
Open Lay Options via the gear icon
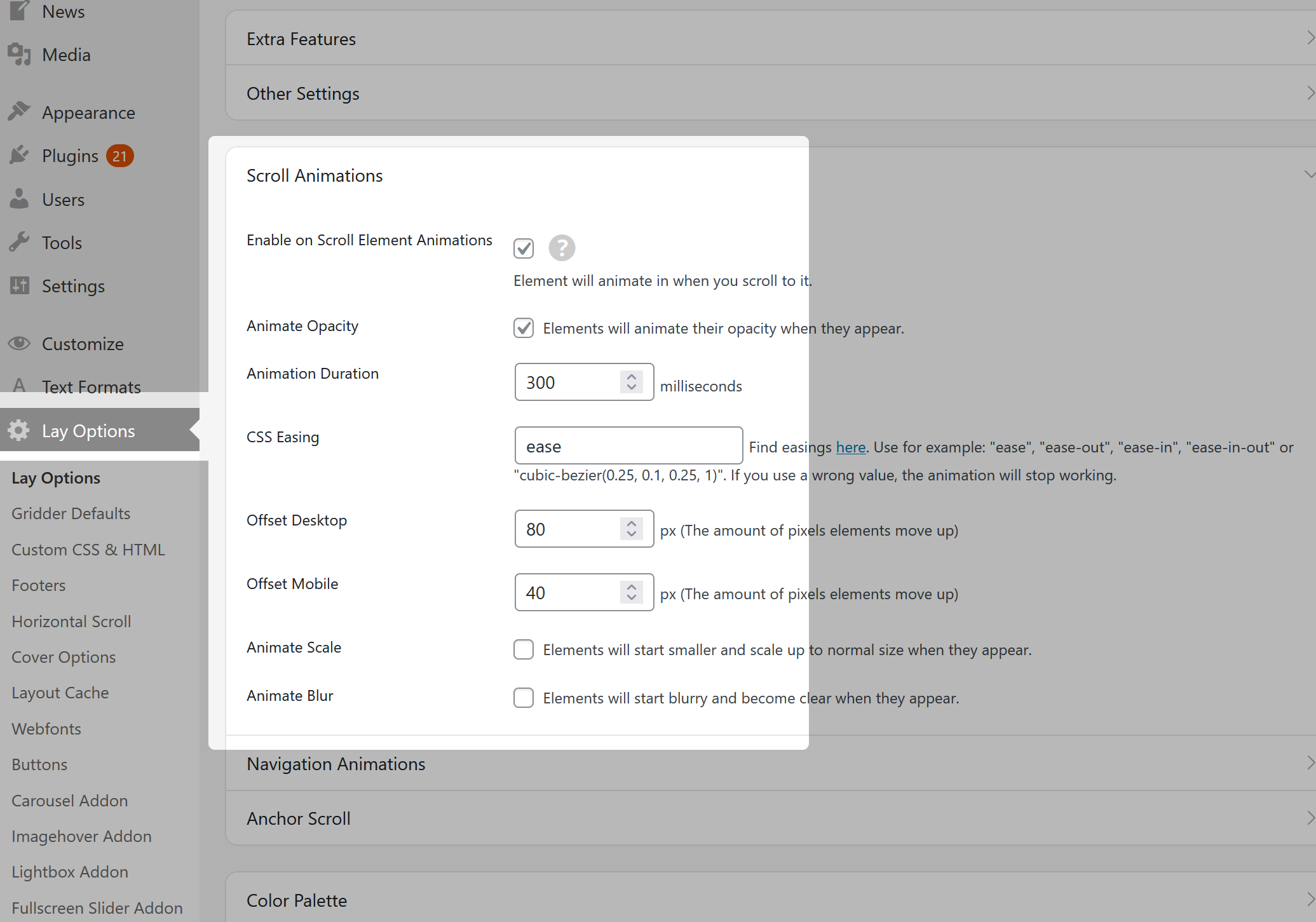pos(19,430)
